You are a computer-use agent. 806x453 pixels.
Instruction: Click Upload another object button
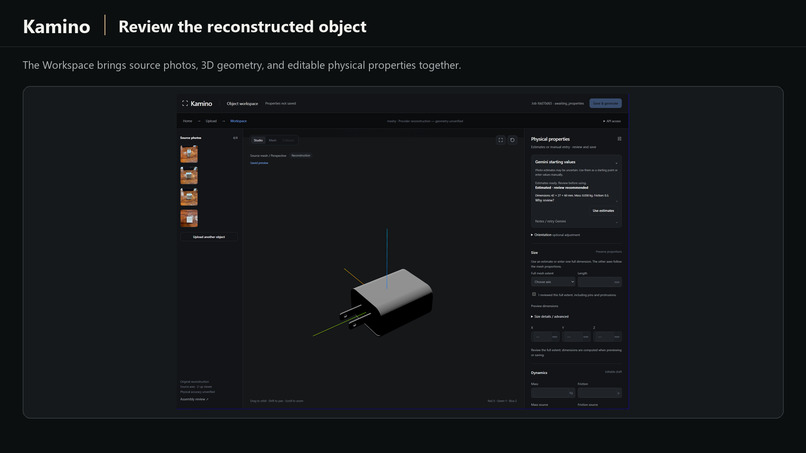point(209,237)
